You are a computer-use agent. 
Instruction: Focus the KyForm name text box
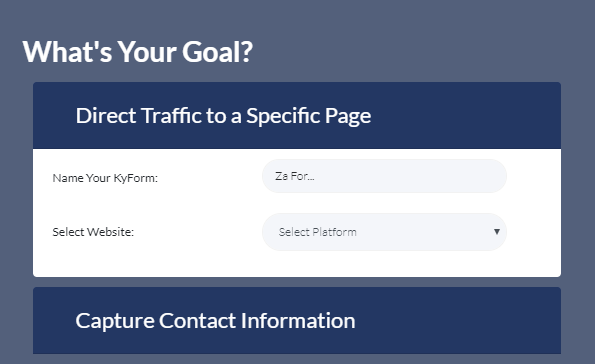(384, 176)
